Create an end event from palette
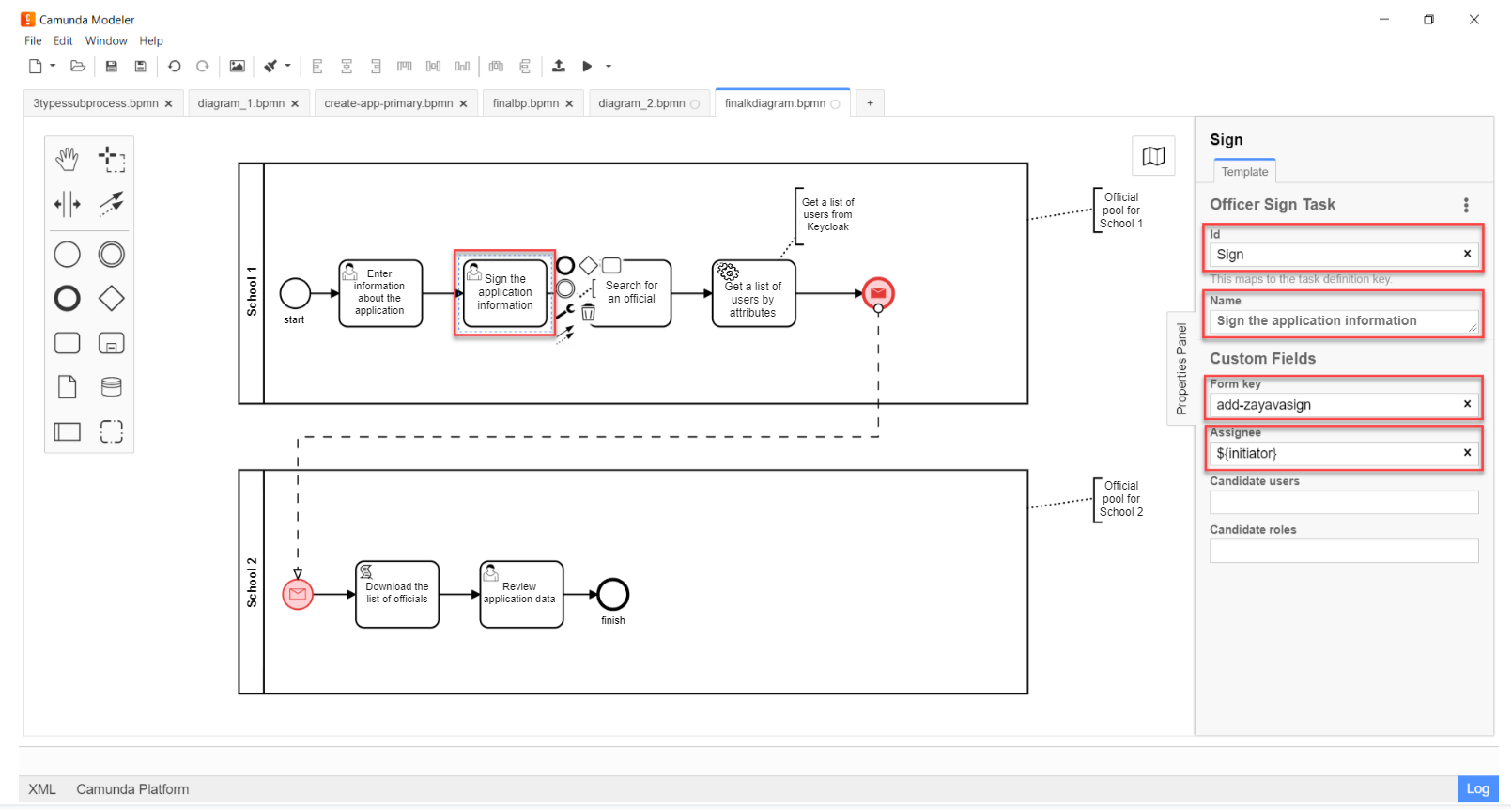This screenshot has height=810, width=1512. (x=67, y=299)
